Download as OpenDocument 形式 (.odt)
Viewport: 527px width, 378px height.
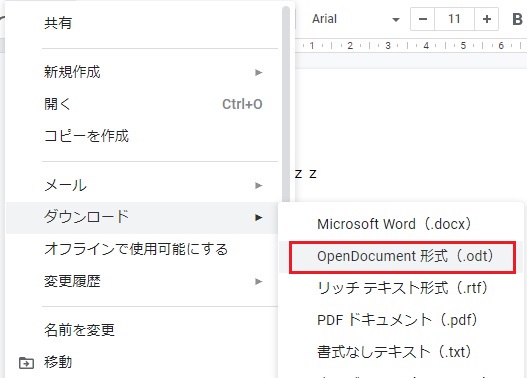401,256
